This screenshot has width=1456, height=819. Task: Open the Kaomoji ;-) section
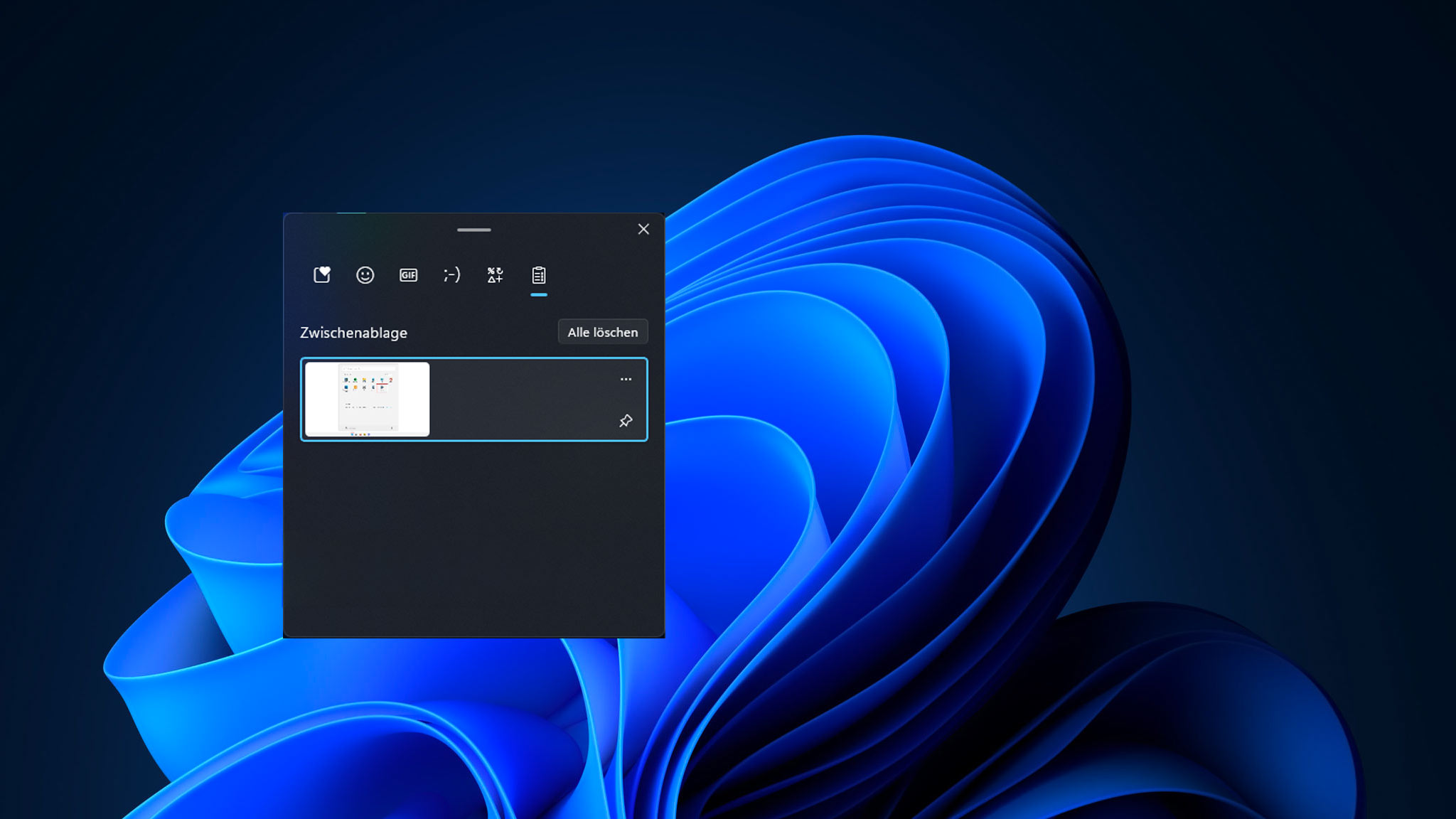pyautogui.click(x=451, y=275)
